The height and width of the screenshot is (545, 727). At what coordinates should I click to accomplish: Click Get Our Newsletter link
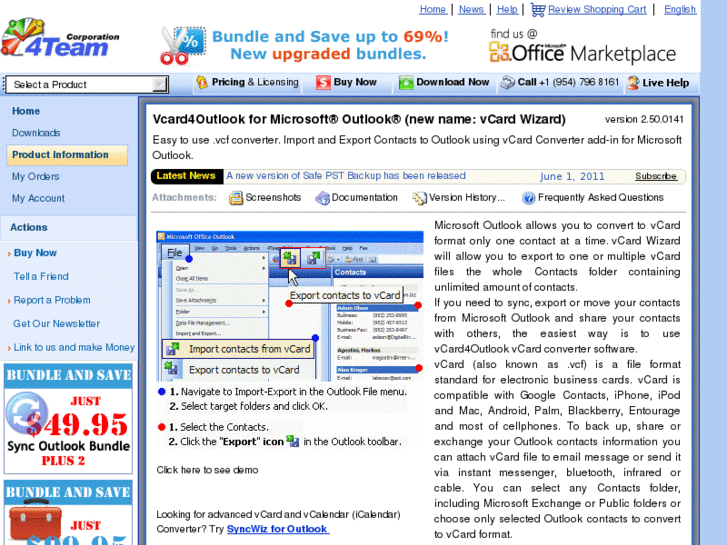tap(57, 324)
